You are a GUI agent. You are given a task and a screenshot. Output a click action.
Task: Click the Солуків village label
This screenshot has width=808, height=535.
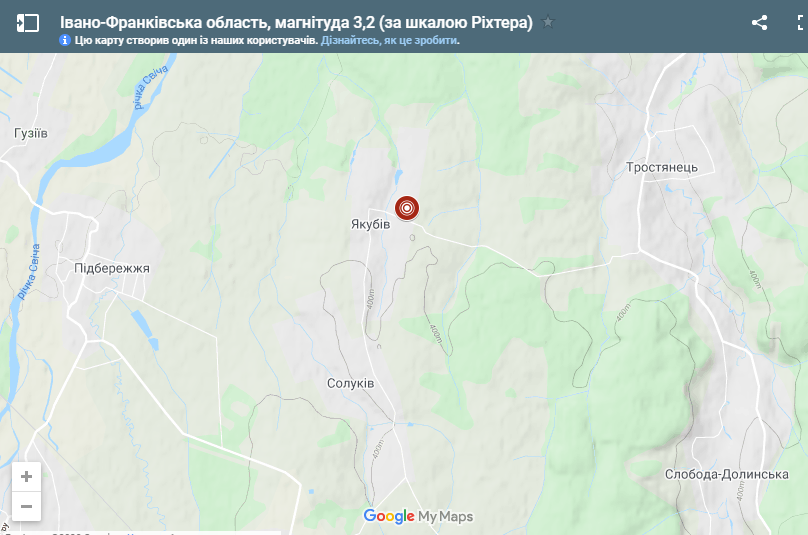point(350,383)
